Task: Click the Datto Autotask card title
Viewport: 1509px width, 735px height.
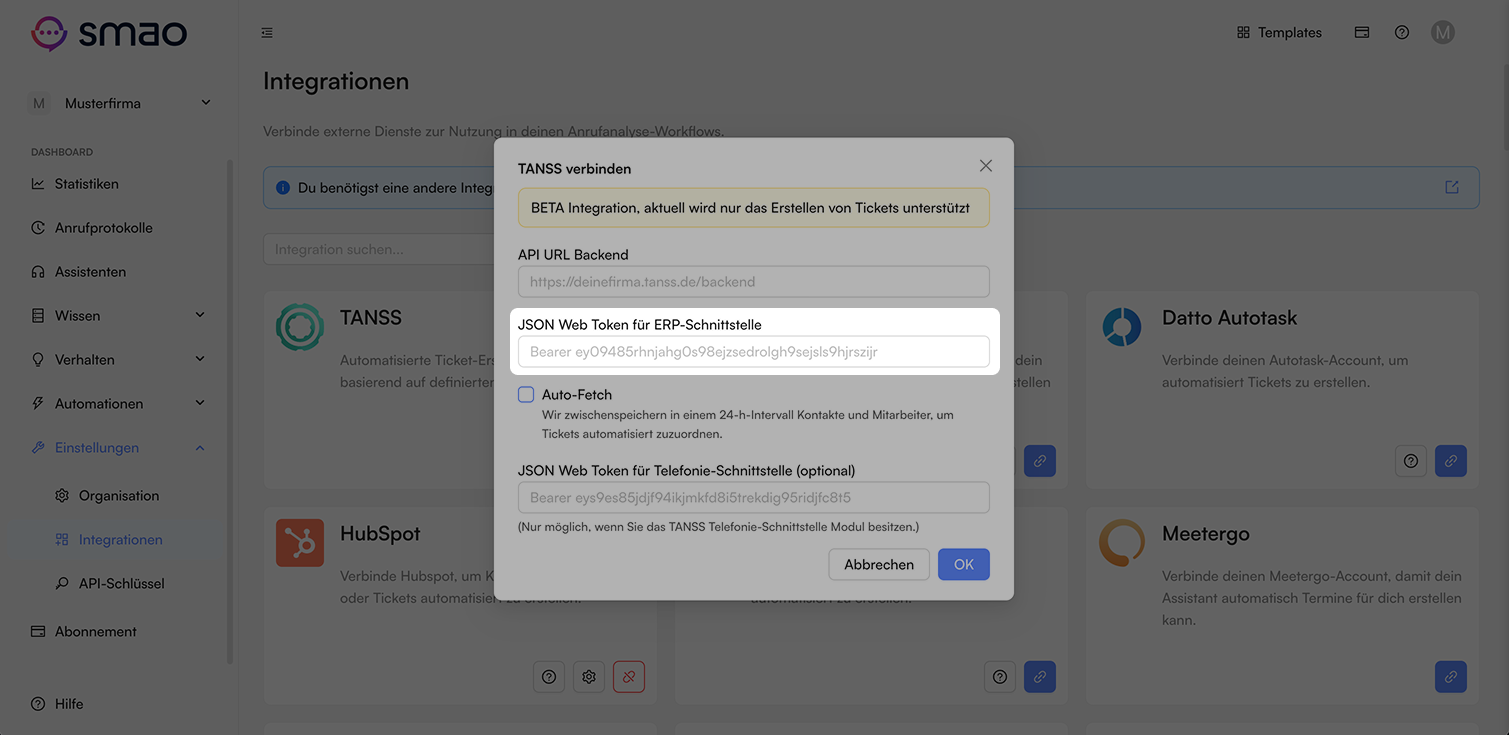Action: click(x=1229, y=318)
